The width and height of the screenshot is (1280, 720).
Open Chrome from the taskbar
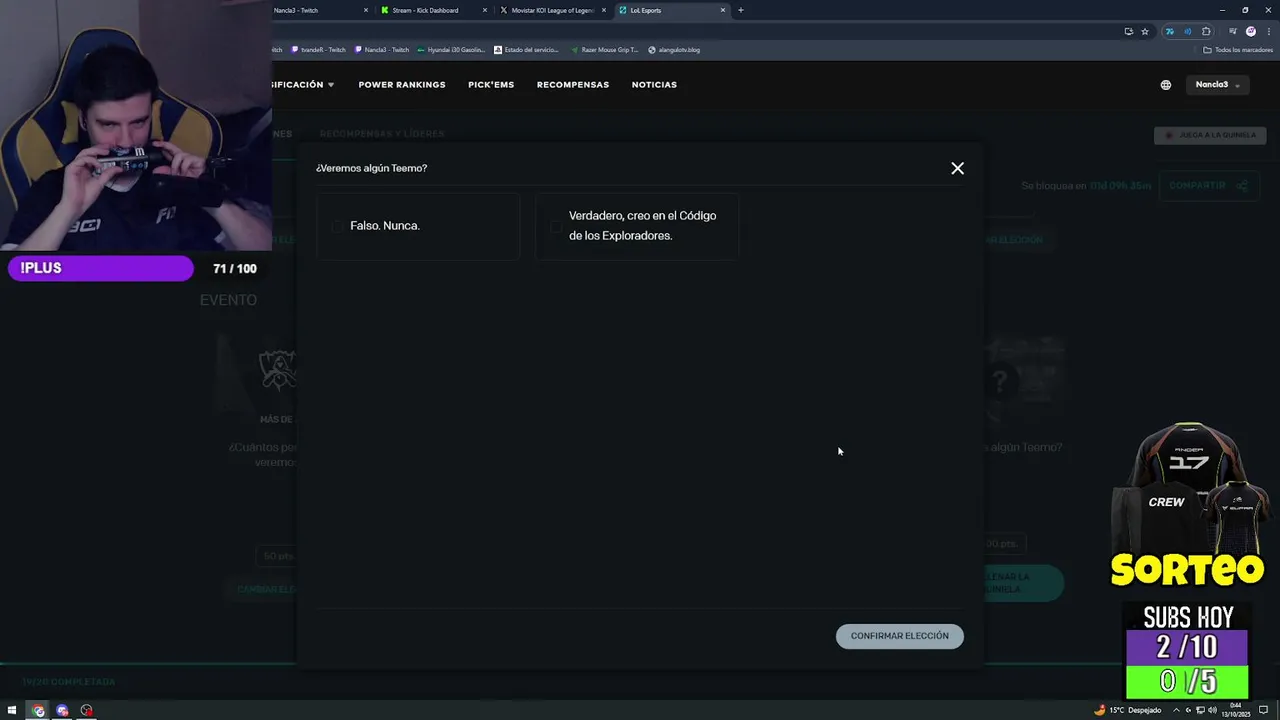38,711
